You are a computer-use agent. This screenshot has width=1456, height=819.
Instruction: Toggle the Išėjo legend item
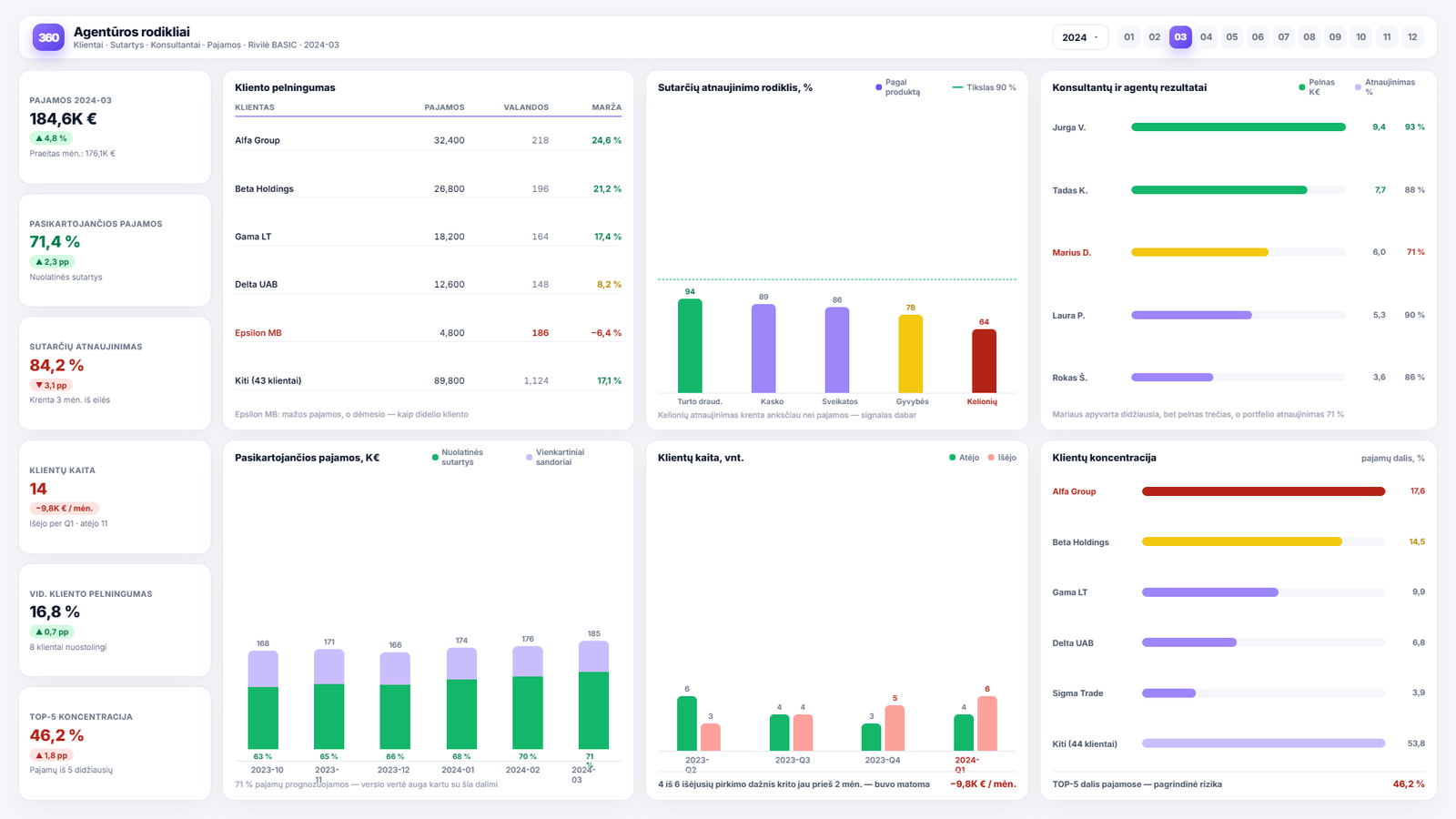click(1002, 458)
